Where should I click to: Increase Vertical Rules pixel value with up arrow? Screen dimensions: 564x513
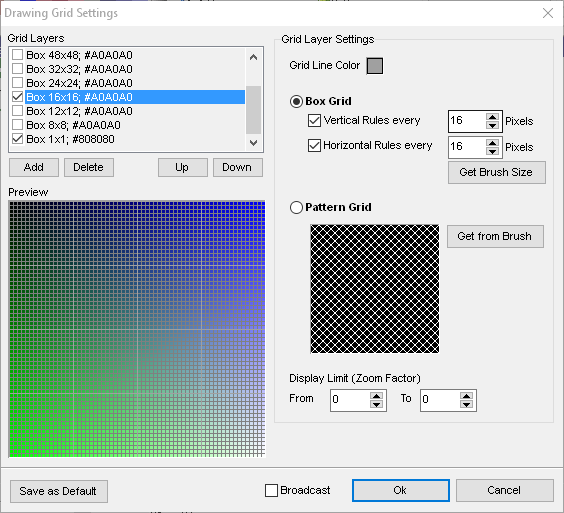coord(492,117)
